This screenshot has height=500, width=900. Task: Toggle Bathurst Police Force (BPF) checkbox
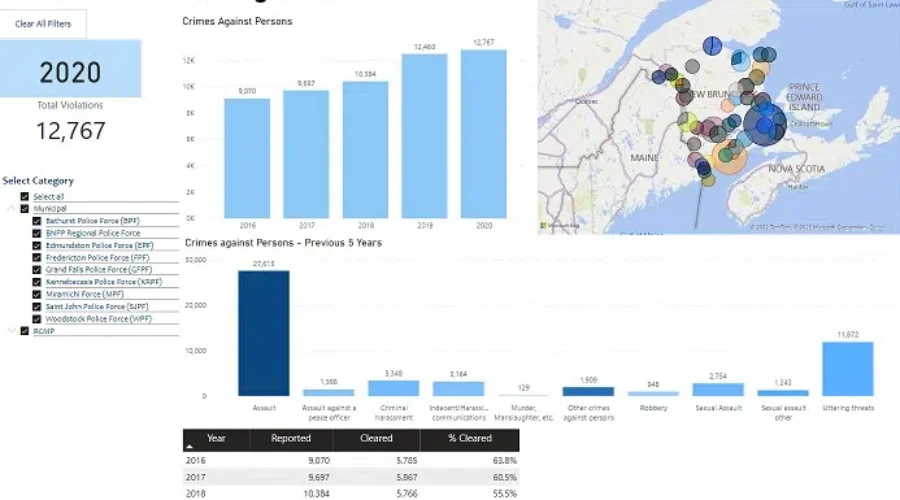(x=37, y=221)
